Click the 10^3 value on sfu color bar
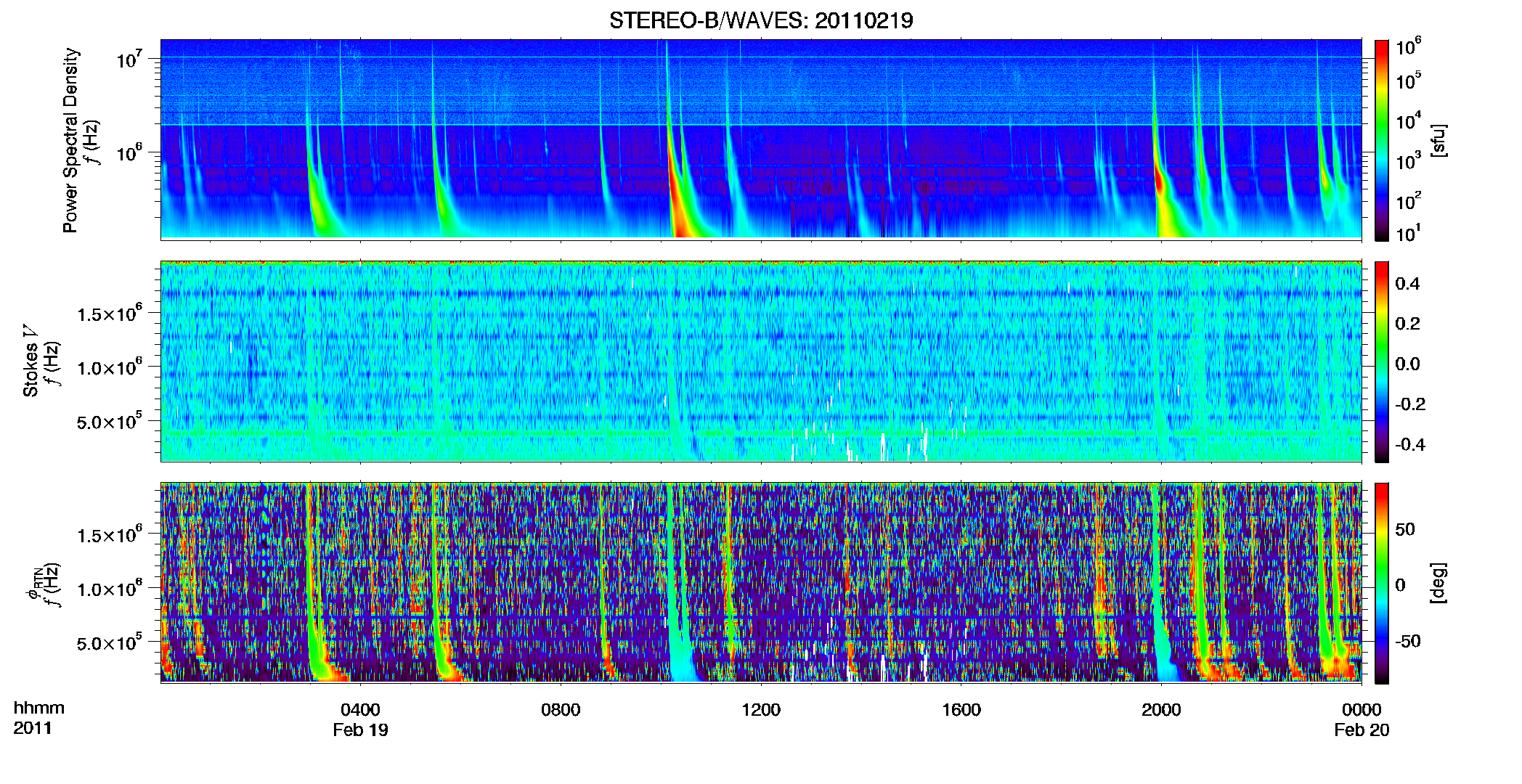1522x784 pixels. (x=1409, y=160)
